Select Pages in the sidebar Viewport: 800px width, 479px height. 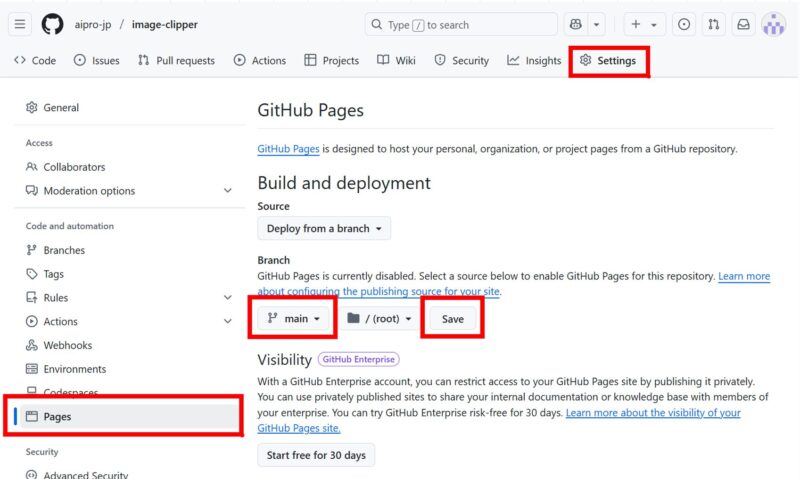[x=130, y=416]
